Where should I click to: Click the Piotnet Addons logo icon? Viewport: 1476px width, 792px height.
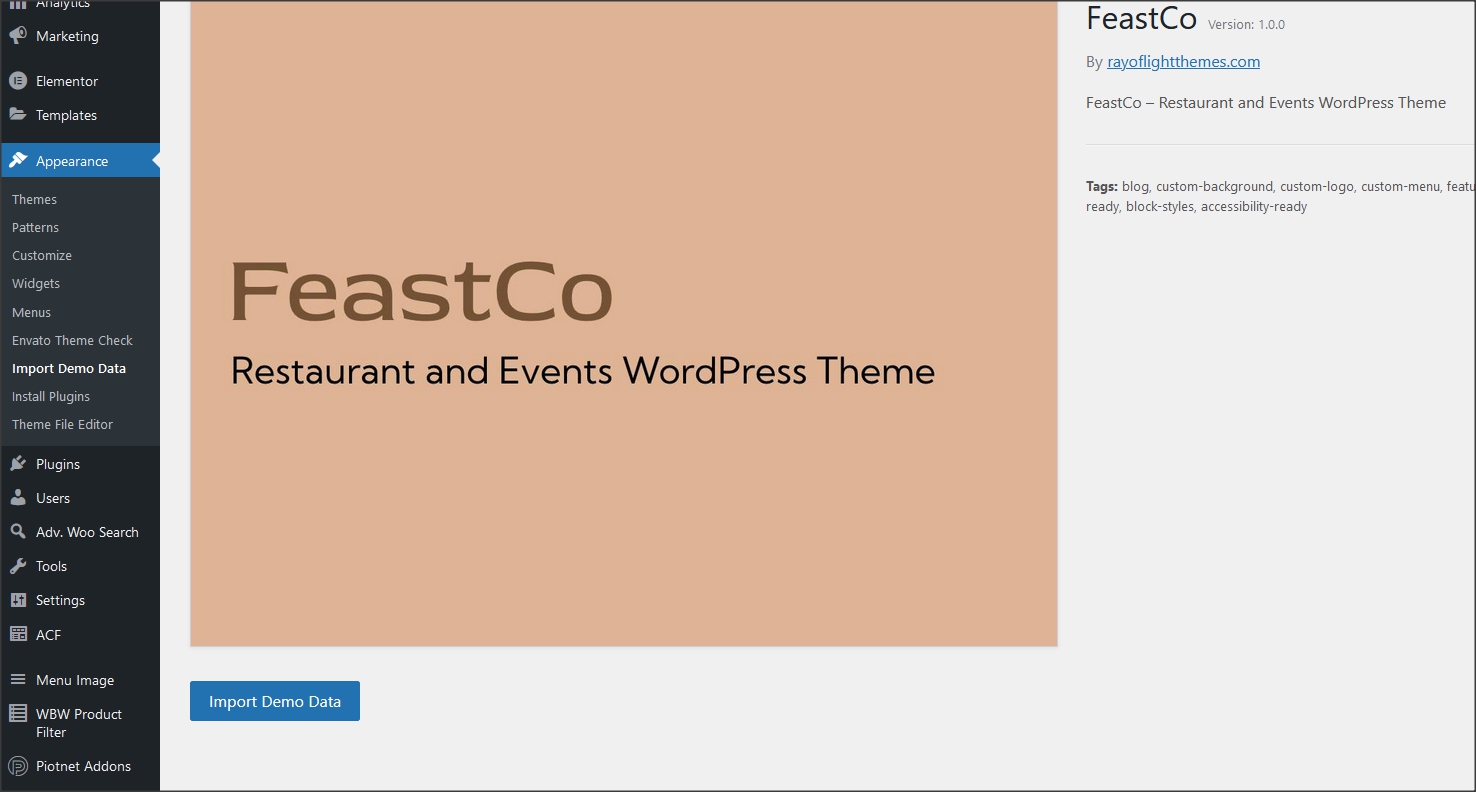pos(18,766)
